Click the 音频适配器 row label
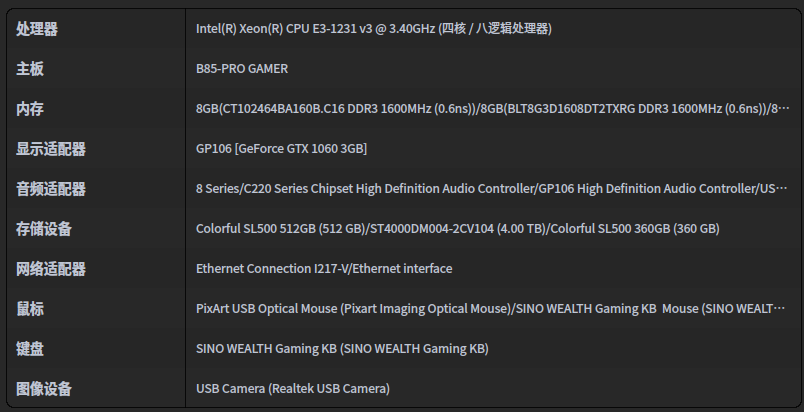Image resolution: width=804 pixels, height=412 pixels. (51, 189)
